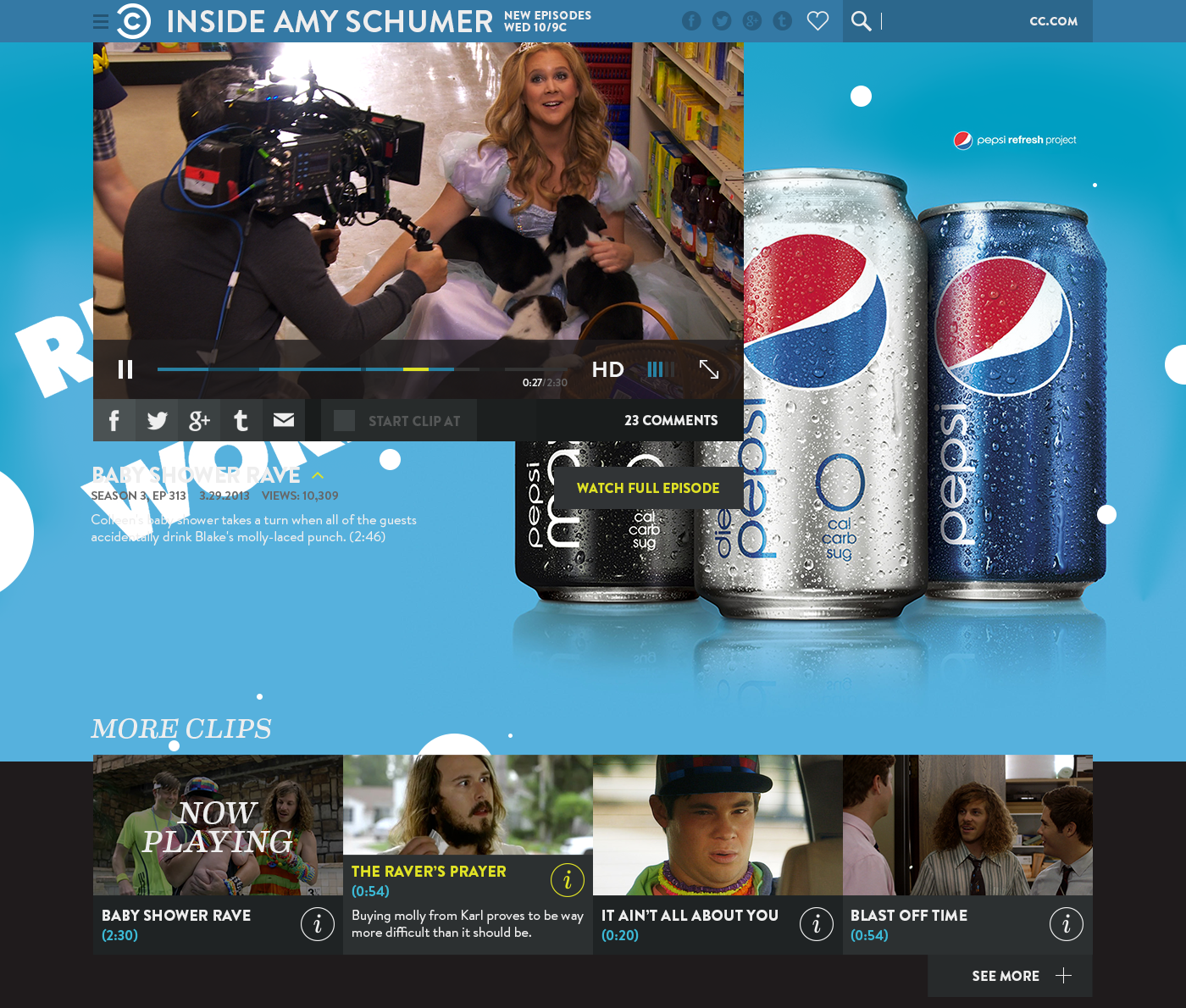The image size is (1186, 1008).
Task: Check the Start Clip At checkbox
Action: [344, 421]
